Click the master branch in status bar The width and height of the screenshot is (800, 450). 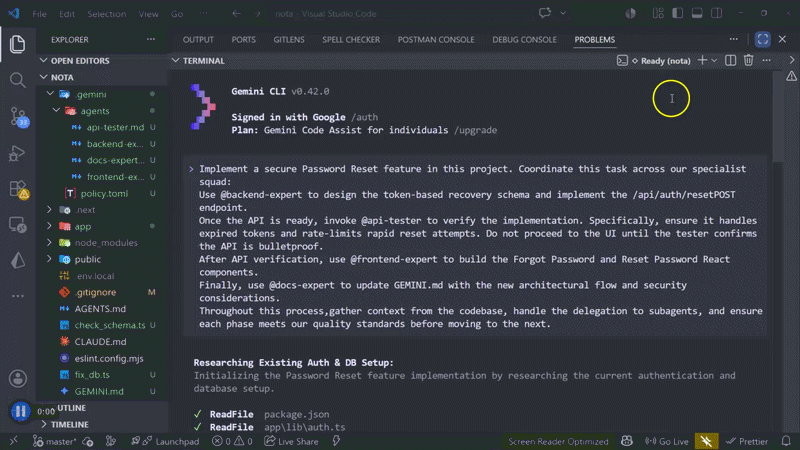point(55,441)
